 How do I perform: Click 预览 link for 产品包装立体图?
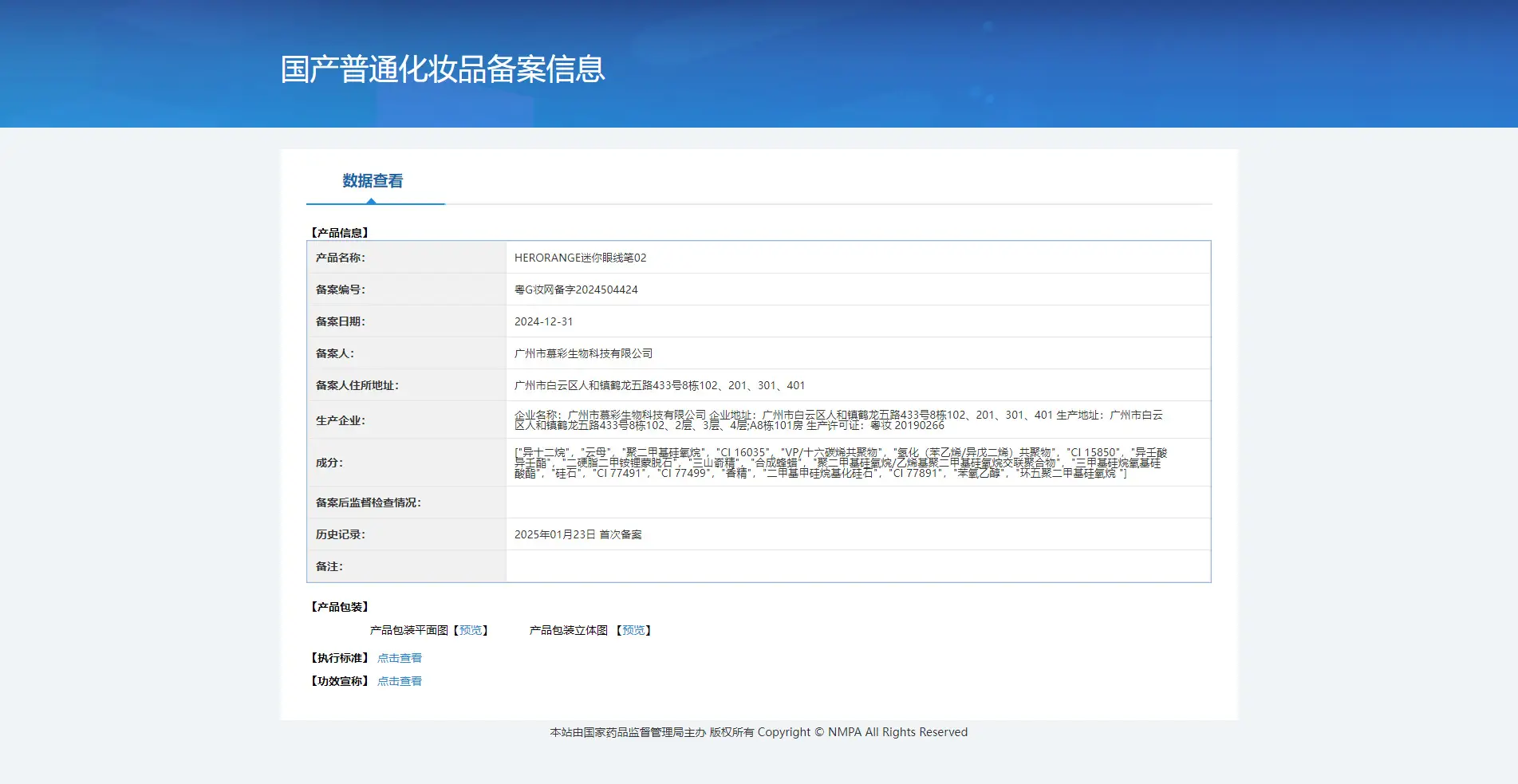tap(633, 630)
